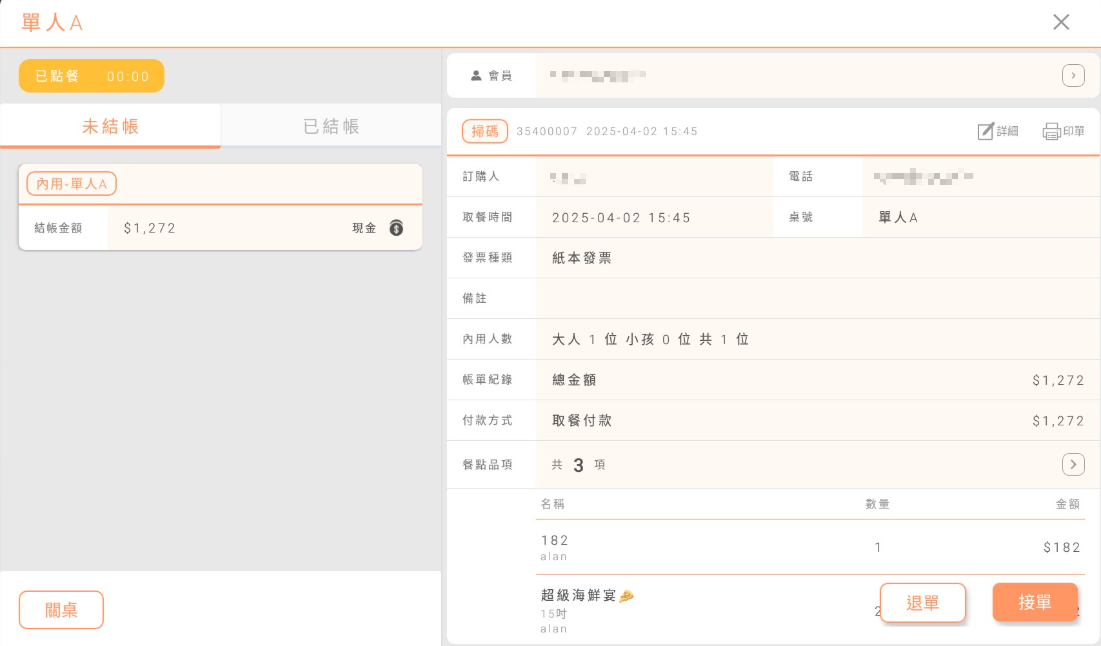
Task: Select the 182 item row
Action: tap(700, 547)
